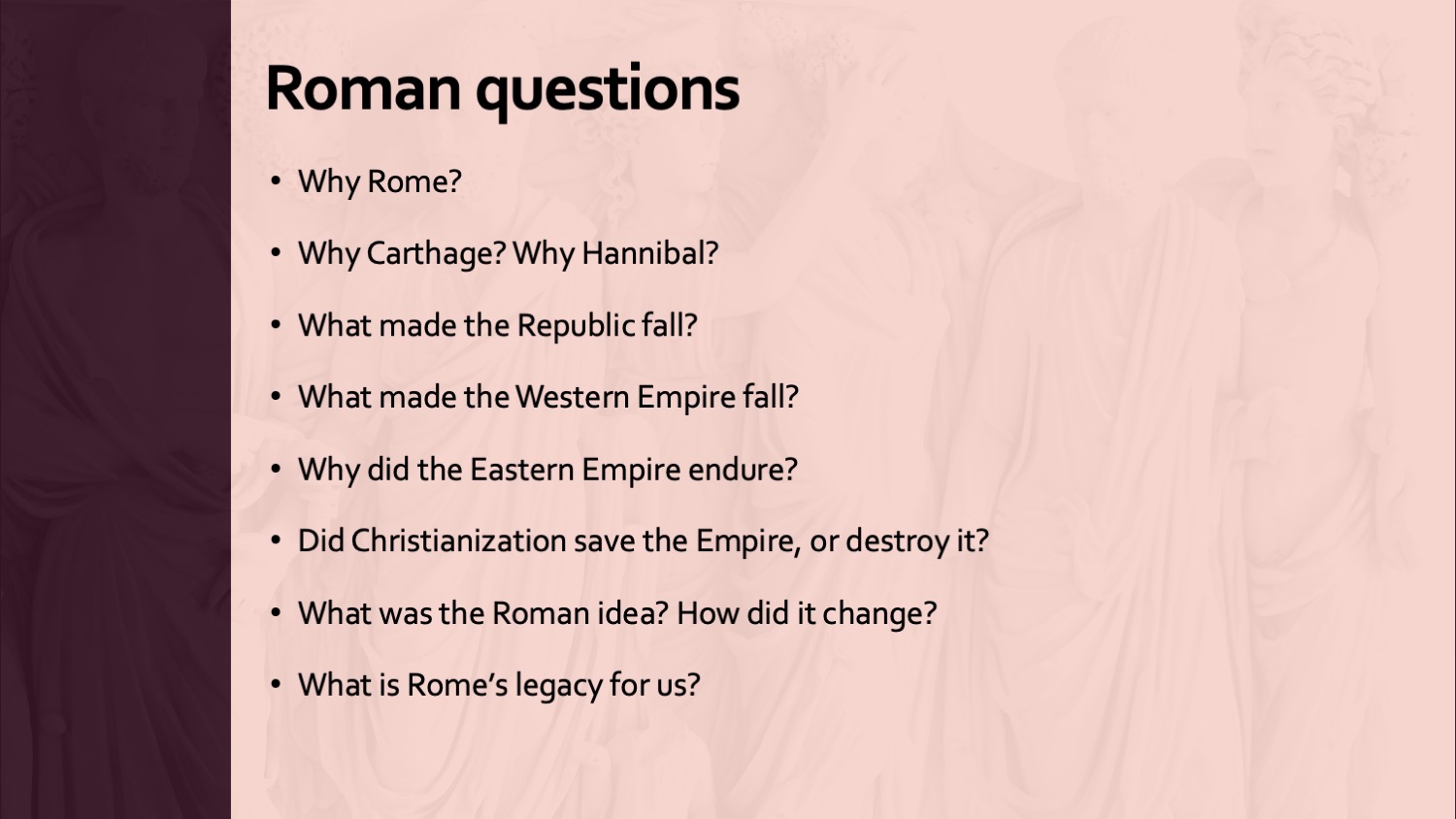Click the "Why Carthage?" question text

point(402,253)
